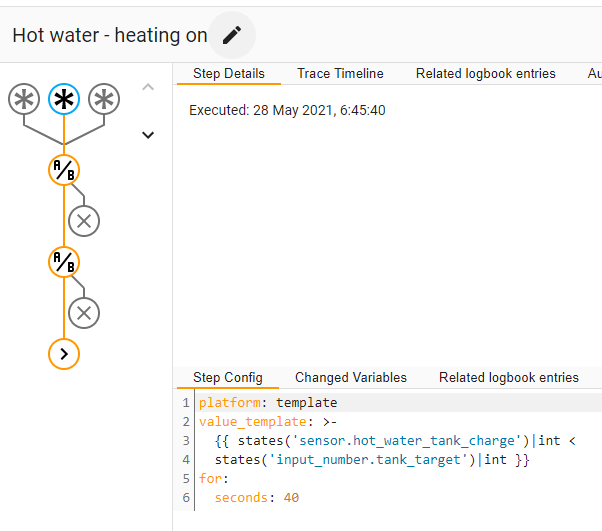Click the upper X branch-end node

pyautogui.click(x=84, y=221)
